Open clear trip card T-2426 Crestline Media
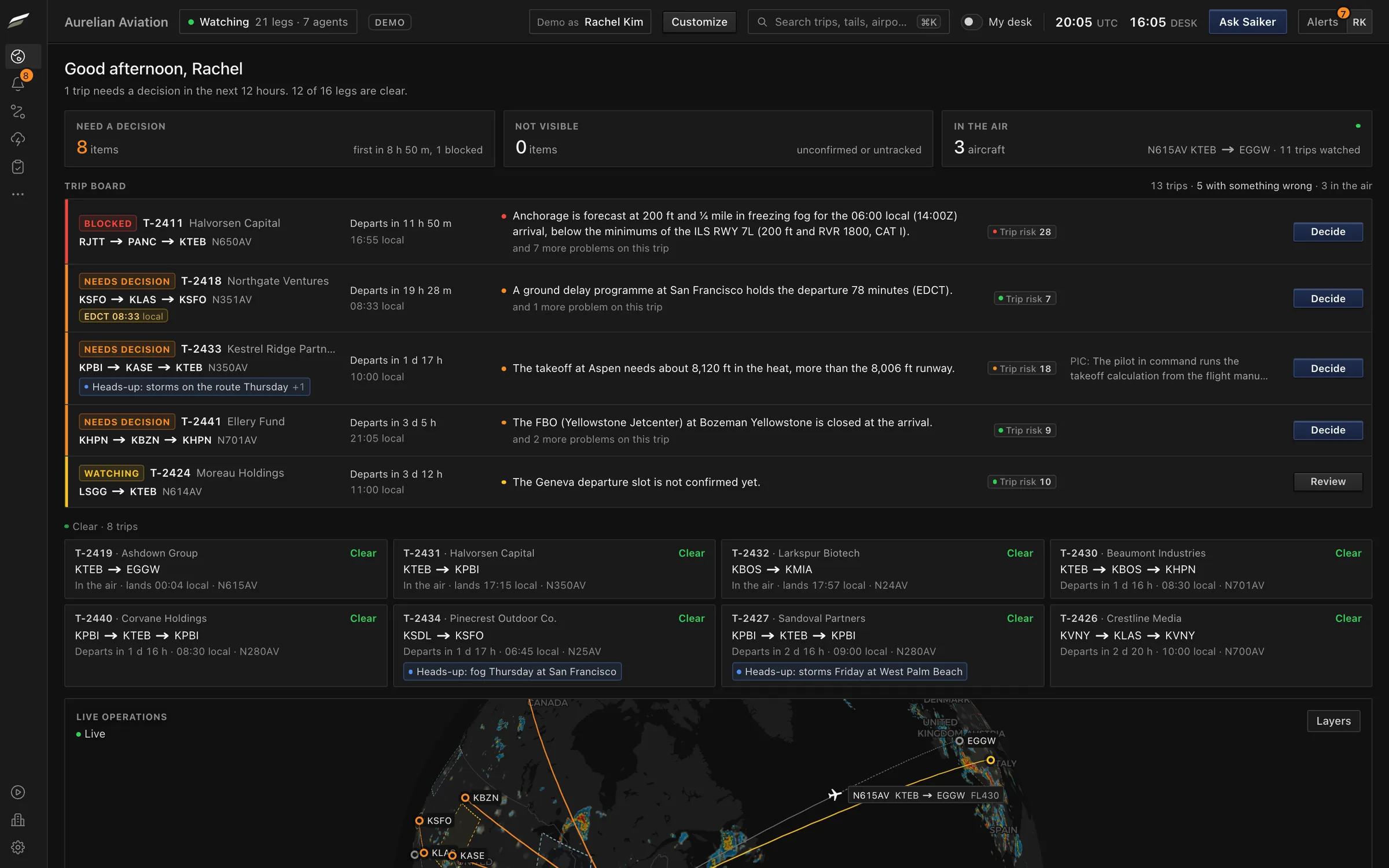 pyautogui.click(x=1211, y=646)
